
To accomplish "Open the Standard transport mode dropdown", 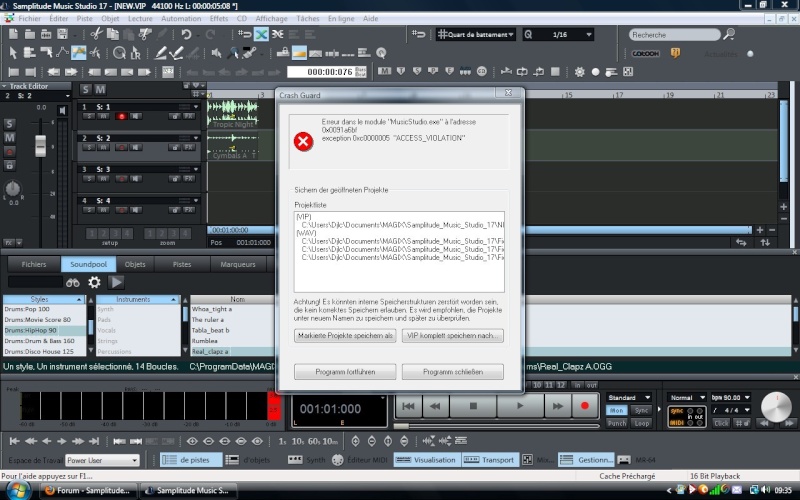I will pos(629,397).
